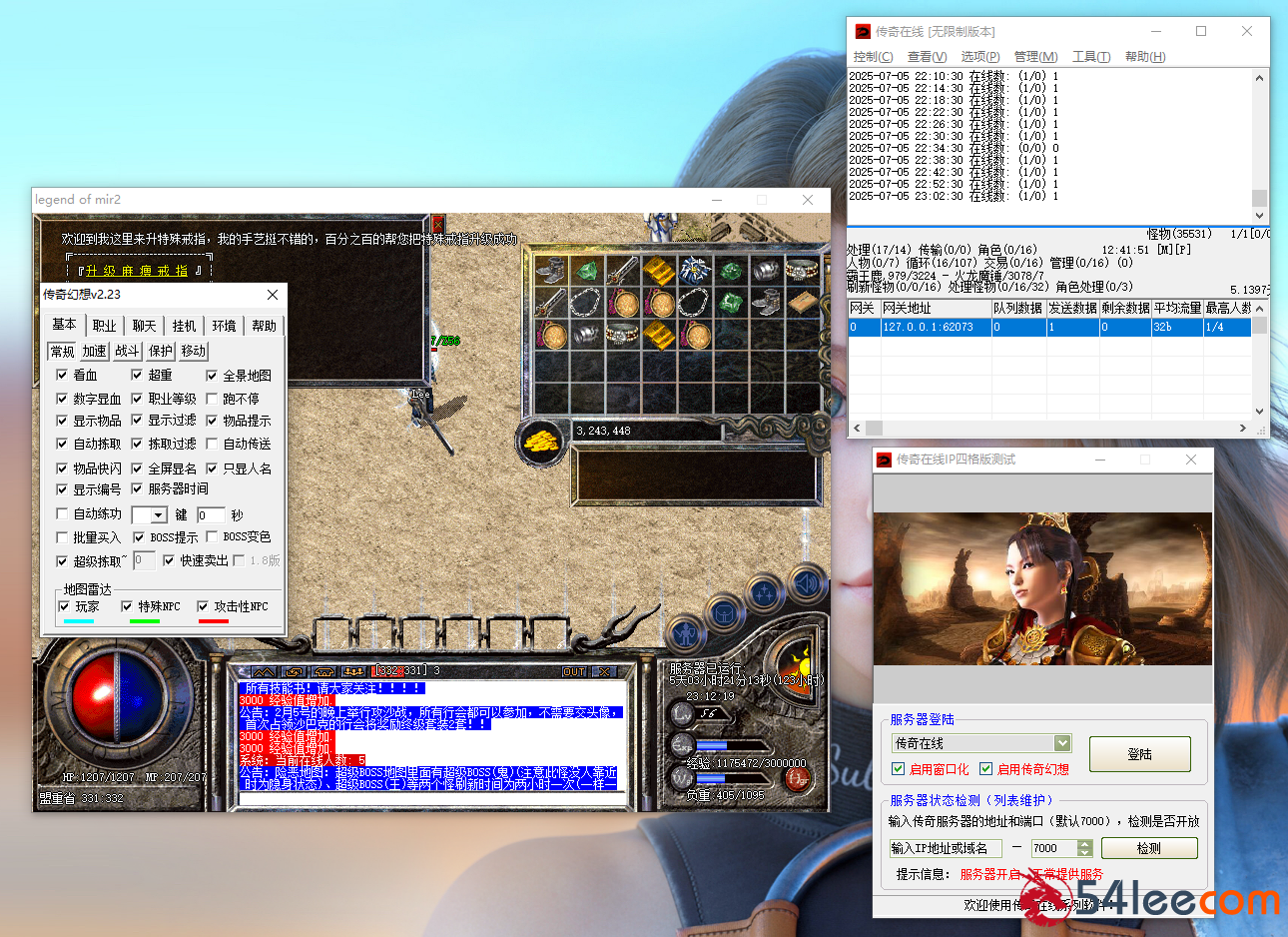Click the red 攻击性NPC radar color bar

coord(214,621)
